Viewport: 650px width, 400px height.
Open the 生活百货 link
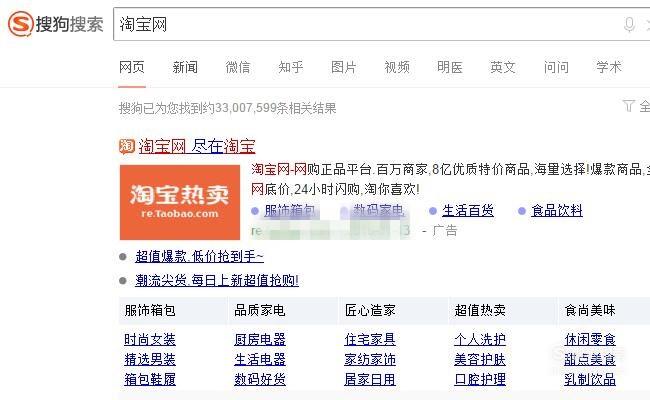[x=468, y=211]
